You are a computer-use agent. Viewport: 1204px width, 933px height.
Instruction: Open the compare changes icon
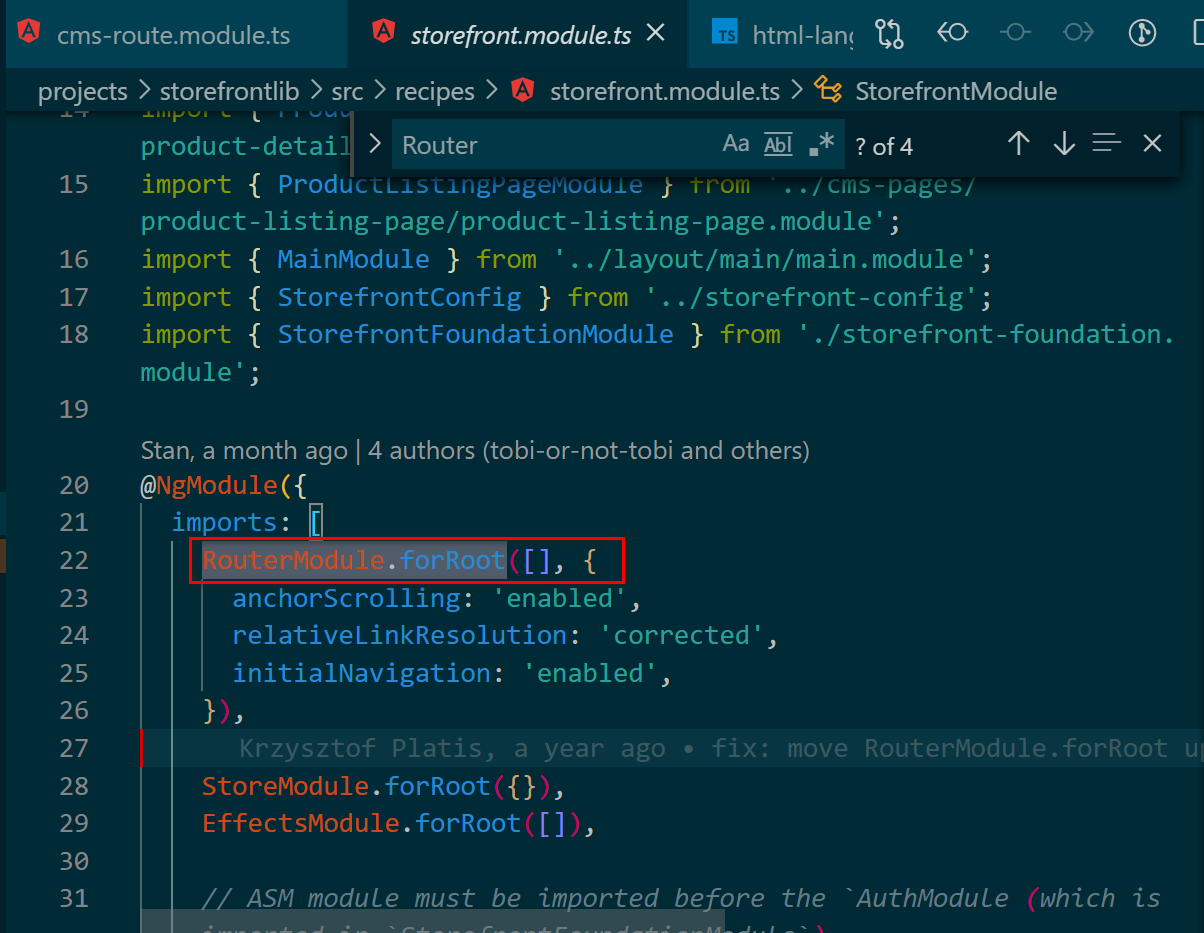point(889,33)
